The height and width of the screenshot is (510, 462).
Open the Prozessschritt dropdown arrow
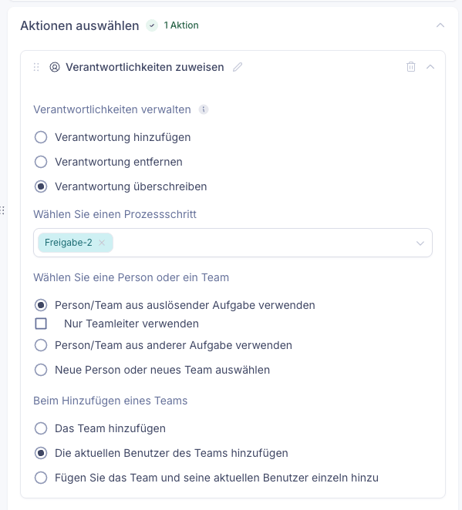pyautogui.click(x=420, y=243)
